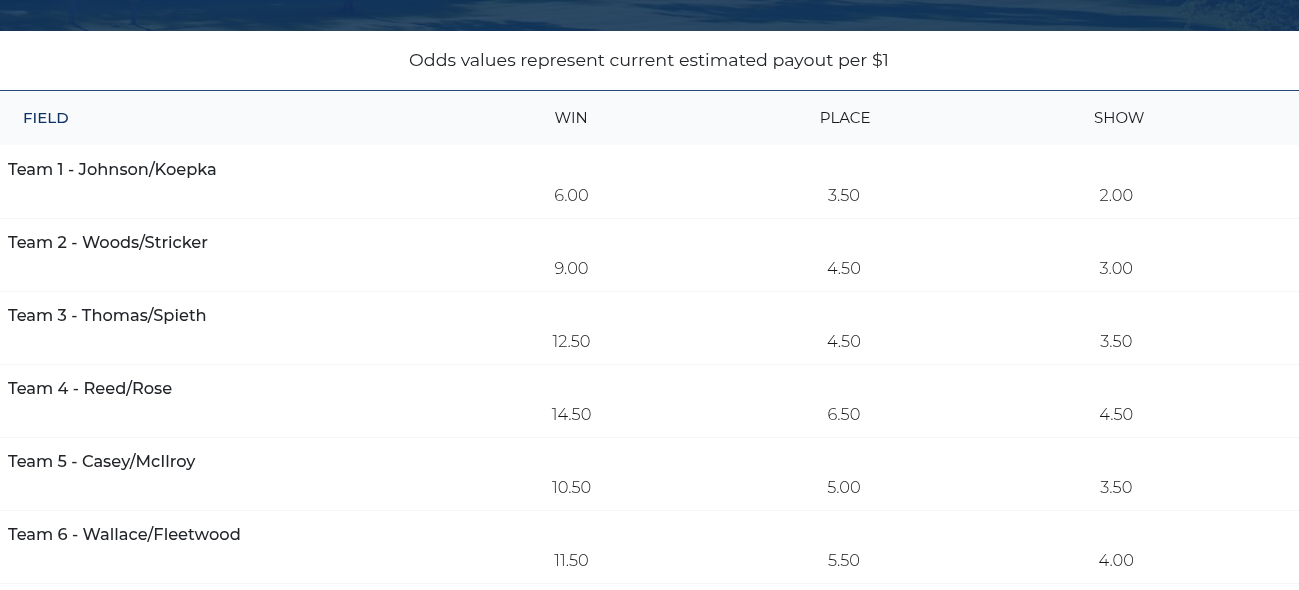Select Team 1 - Johnson/Koepka row label
The image size is (1299, 590).
(x=112, y=170)
